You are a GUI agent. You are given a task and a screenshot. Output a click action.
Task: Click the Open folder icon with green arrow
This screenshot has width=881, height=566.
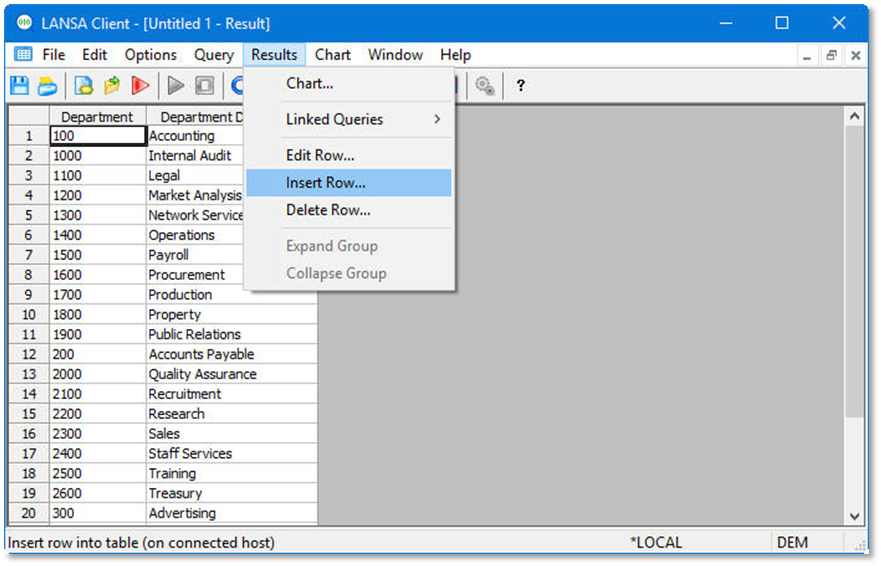[x=112, y=85]
